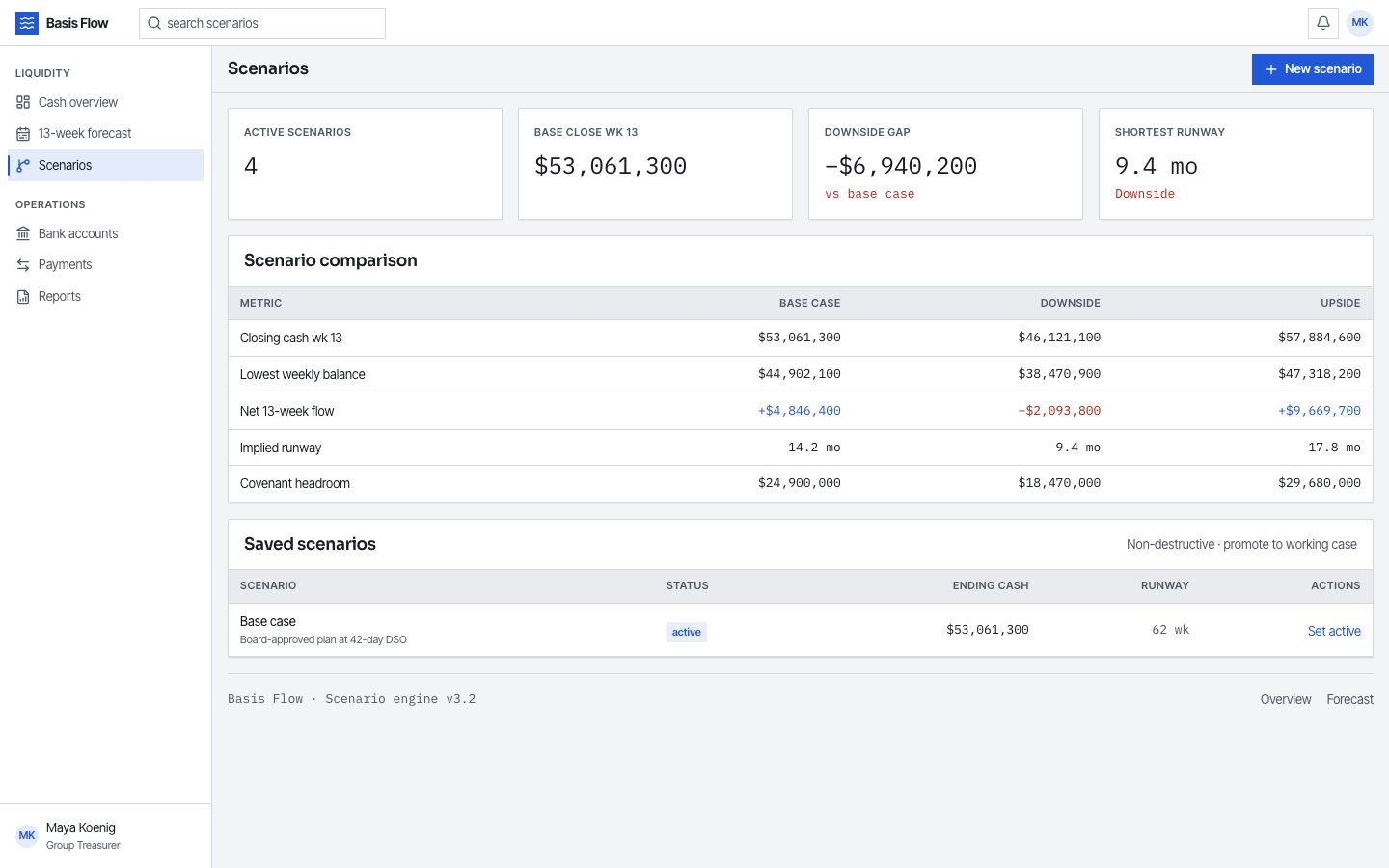Viewport: 1389px width, 868px height.
Task: Click the Active Scenarios card
Action: pos(365,164)
